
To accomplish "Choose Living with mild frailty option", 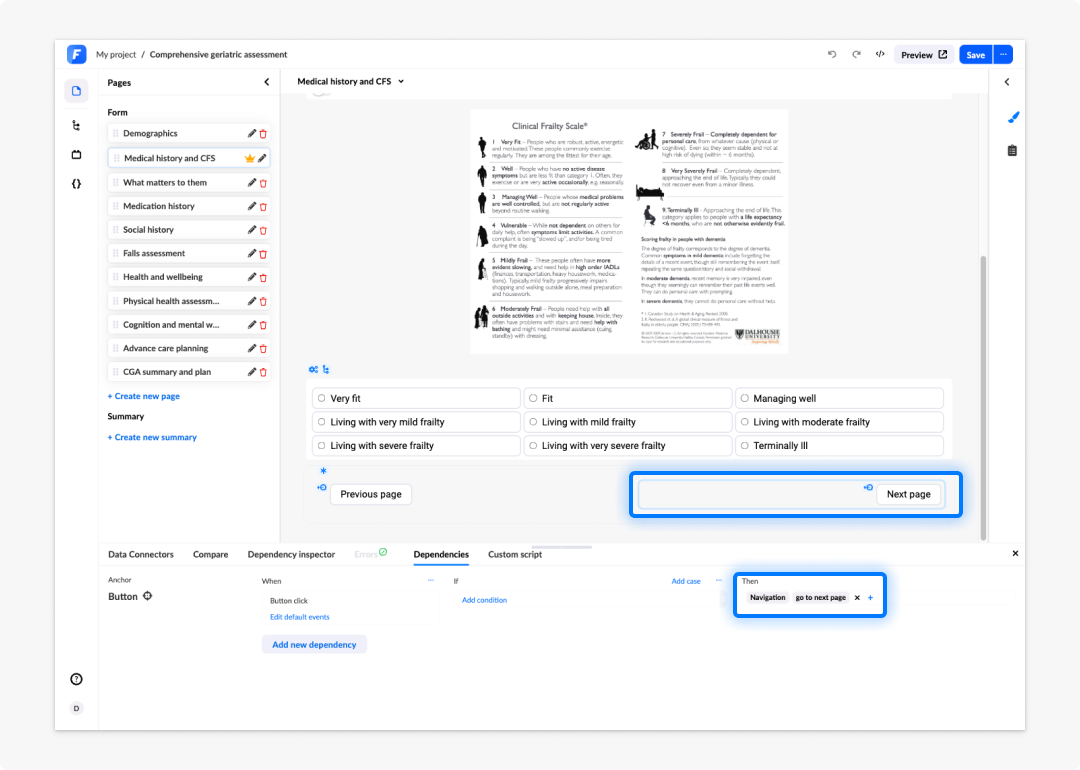I will pyautogui.click(x=627, y=422).
